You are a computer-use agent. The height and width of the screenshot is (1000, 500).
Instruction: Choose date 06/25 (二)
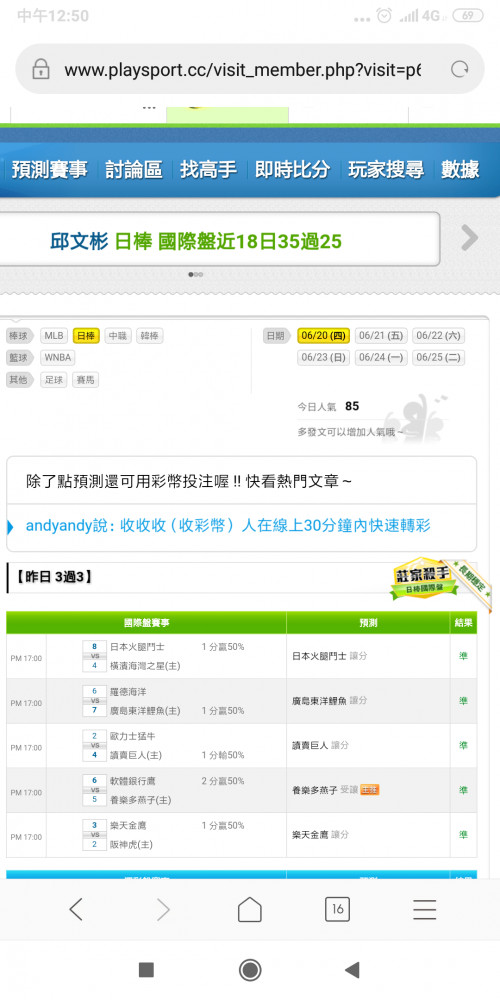click(x=439, y=358)
